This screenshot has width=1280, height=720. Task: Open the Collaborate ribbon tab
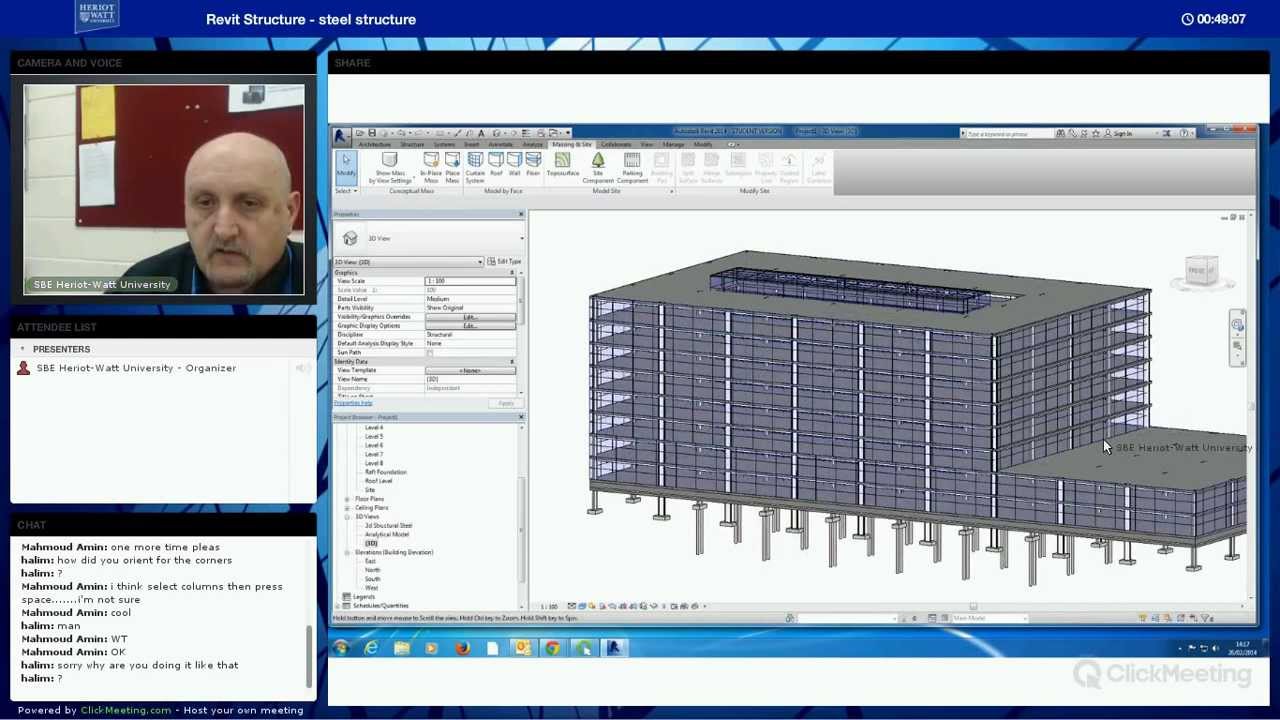pos(616,145)
